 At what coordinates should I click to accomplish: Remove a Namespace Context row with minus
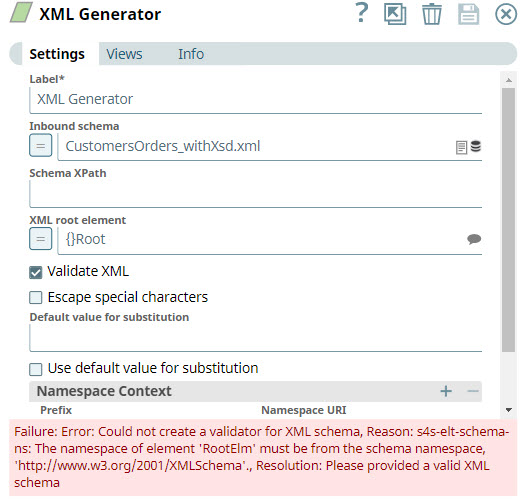[x=473, y=391]
